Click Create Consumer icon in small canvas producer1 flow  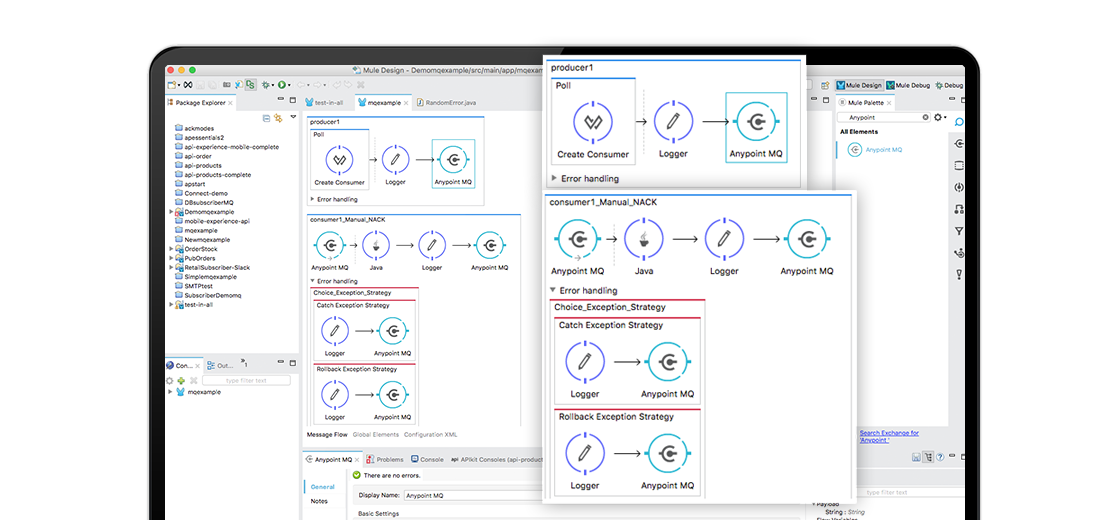tap(339, 159)
